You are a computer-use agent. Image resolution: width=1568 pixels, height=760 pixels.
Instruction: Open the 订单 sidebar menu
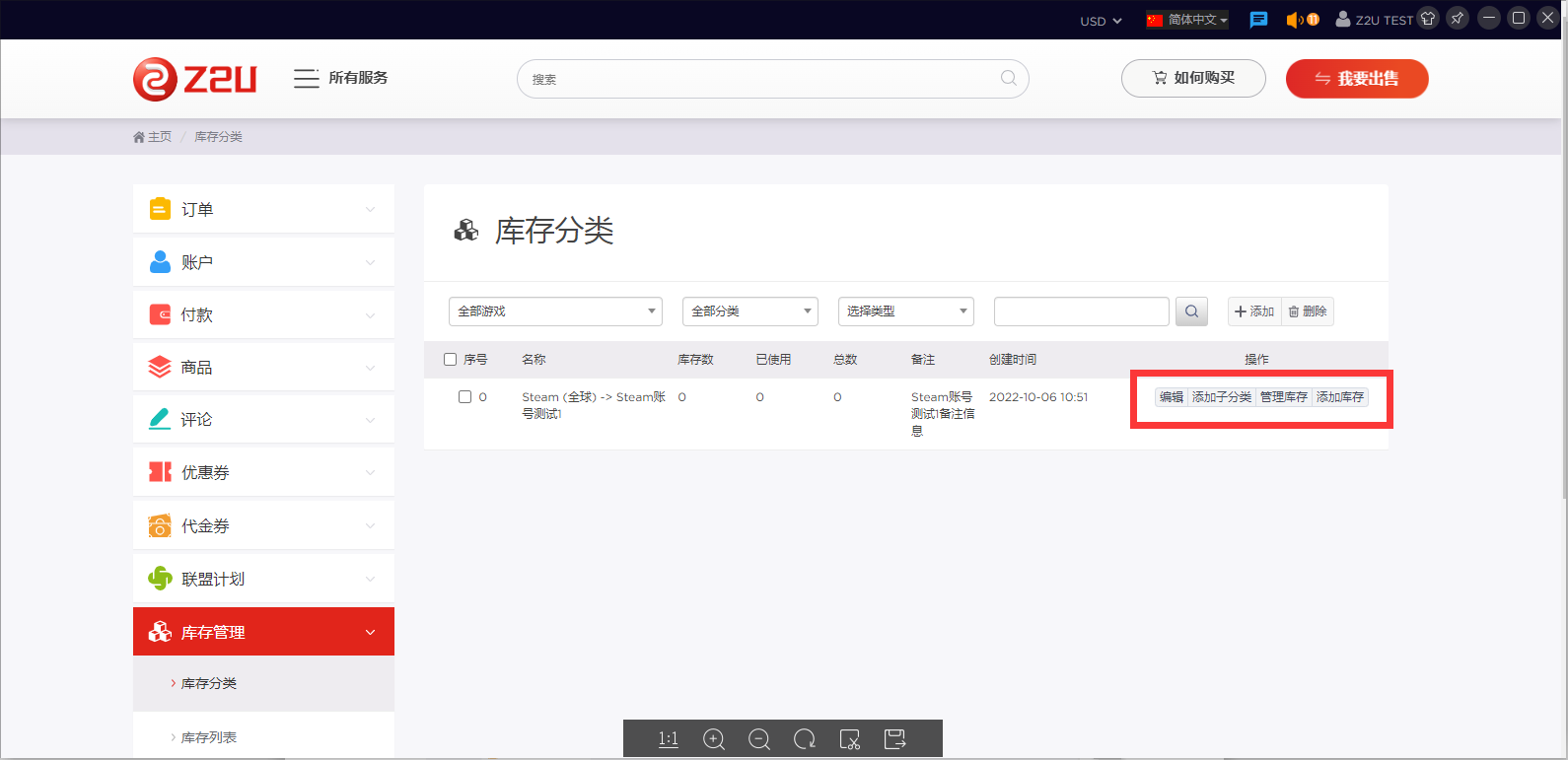(263, 209)
